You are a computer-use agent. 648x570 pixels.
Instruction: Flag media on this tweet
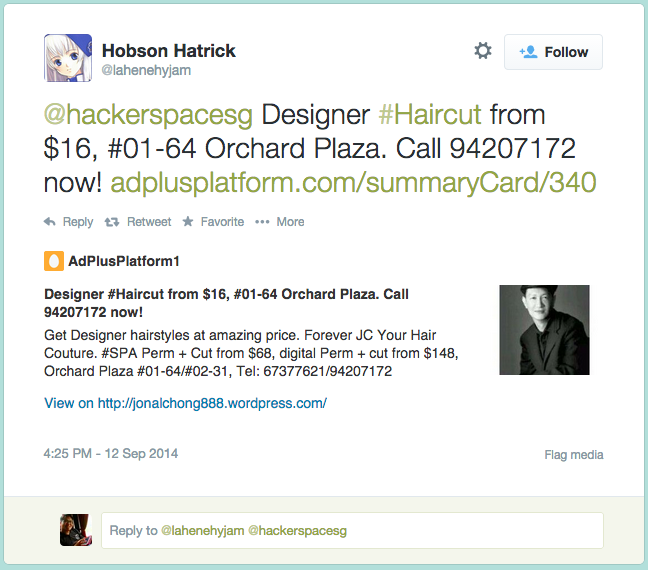[574, 455]
